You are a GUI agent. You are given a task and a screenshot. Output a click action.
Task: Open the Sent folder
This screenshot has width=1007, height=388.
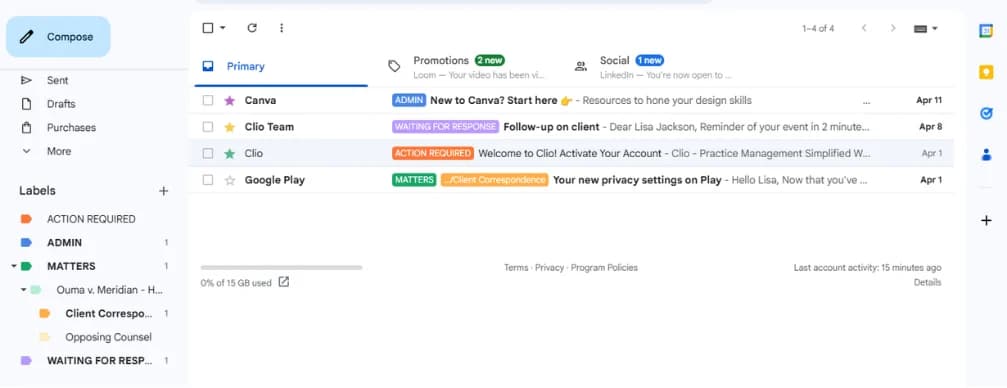(x=57, y=80)
